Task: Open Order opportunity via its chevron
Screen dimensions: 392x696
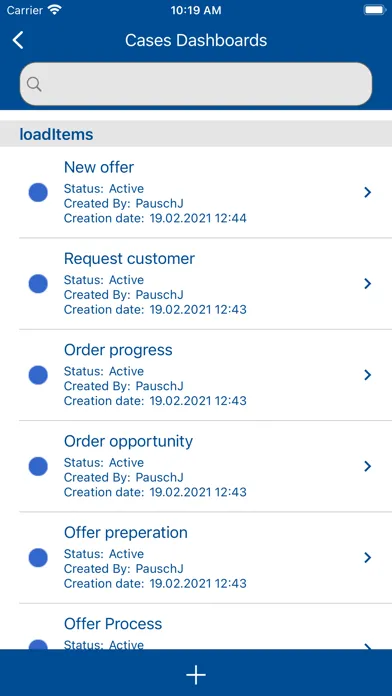Action: coord(368,466)
